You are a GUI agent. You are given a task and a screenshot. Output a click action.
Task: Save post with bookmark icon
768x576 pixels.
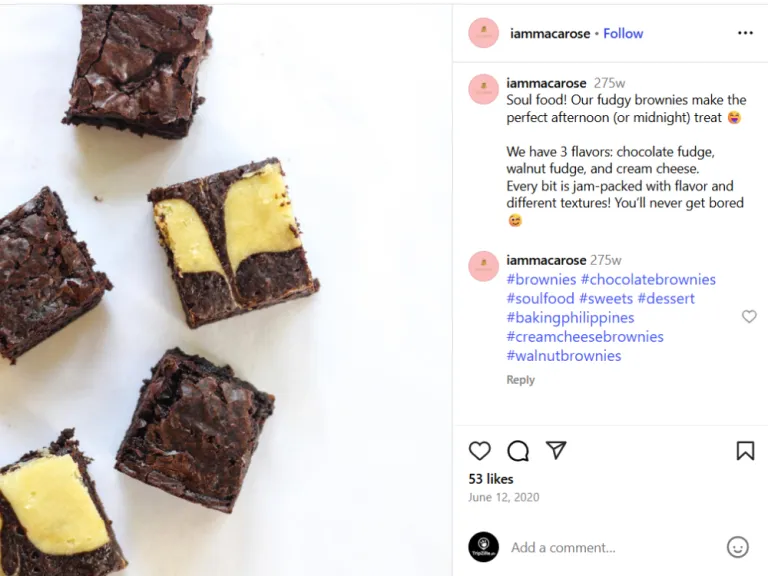(x=745, y=451)
